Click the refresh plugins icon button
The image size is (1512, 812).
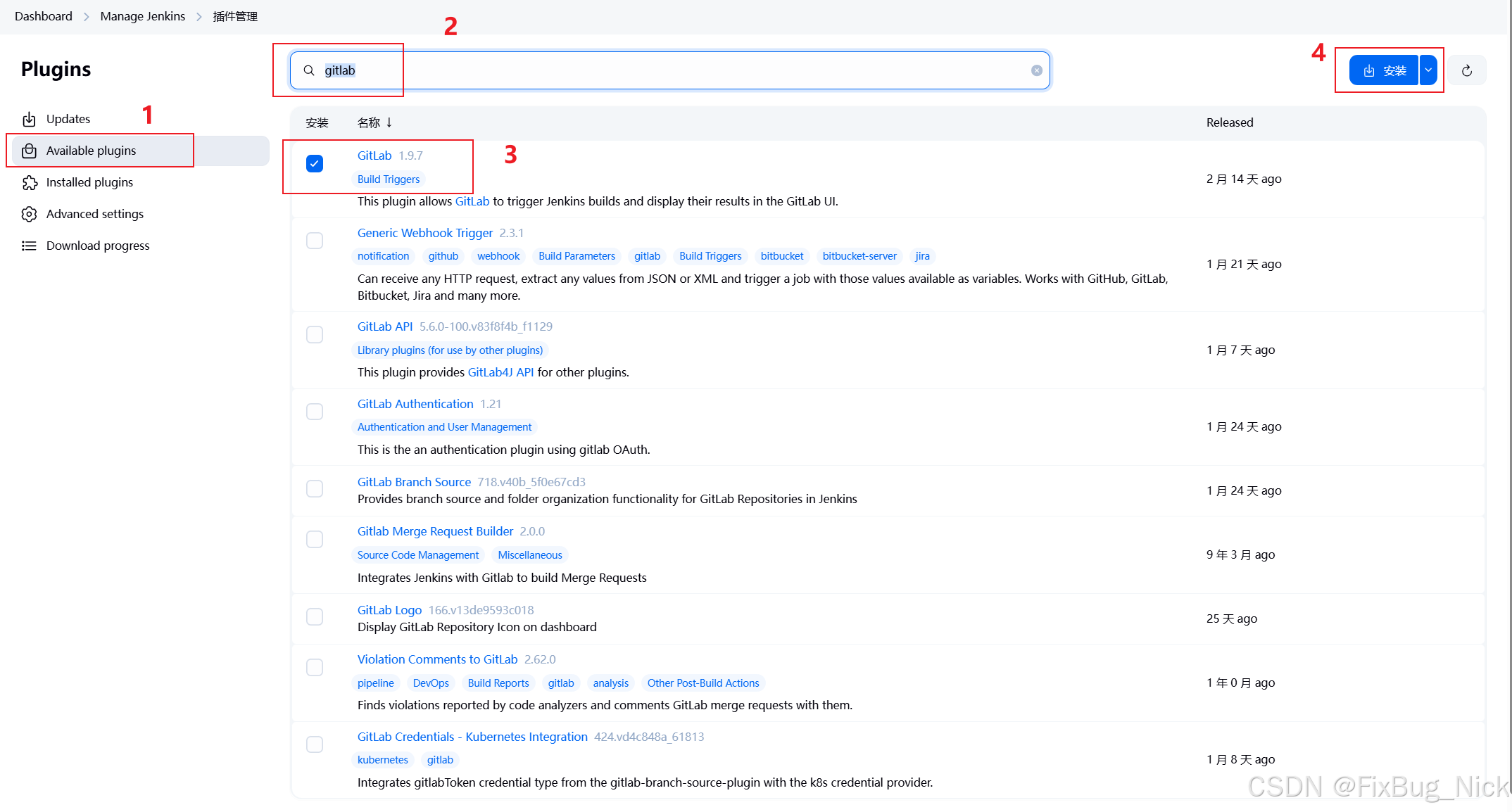pos(1467,70)
